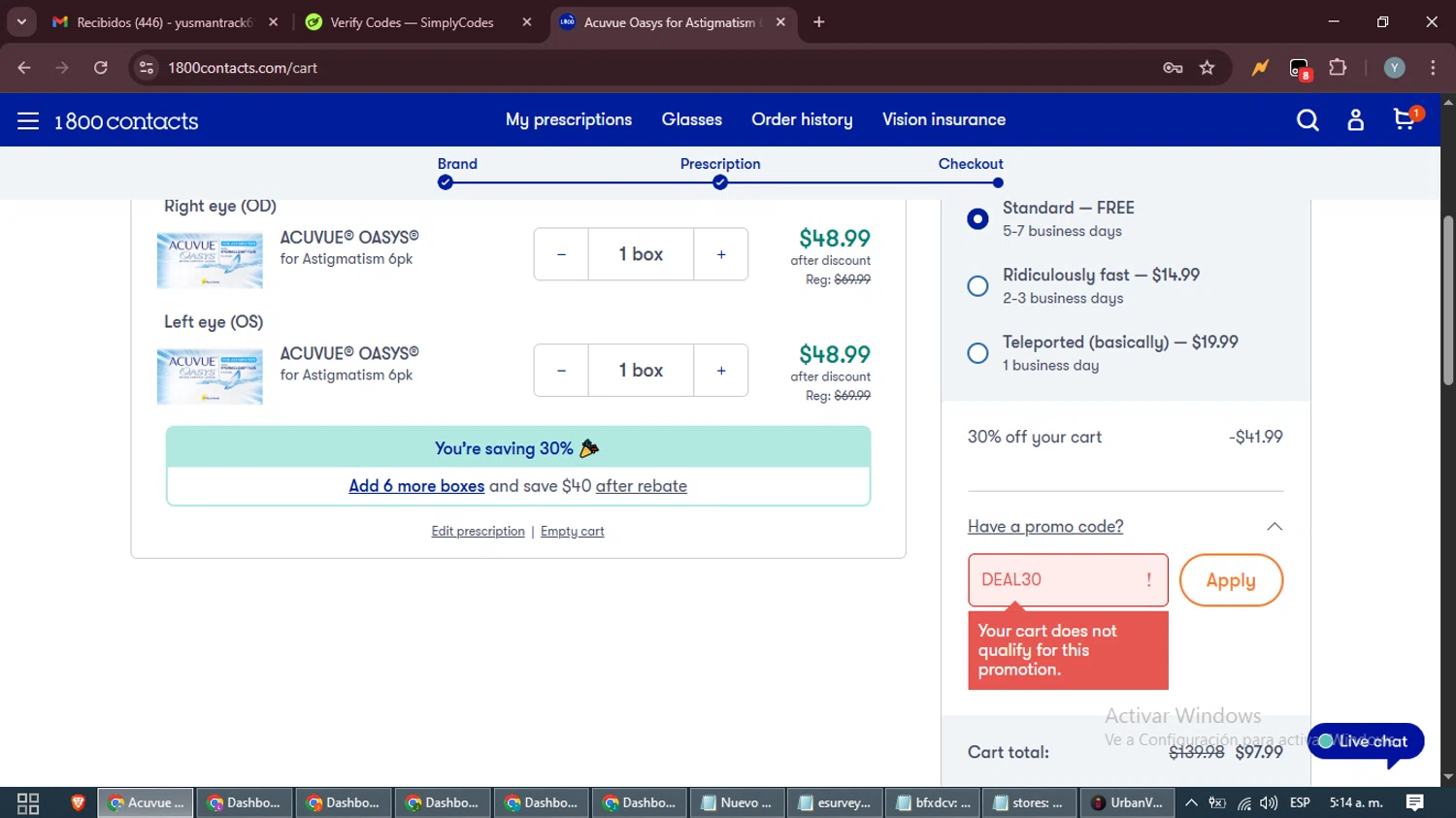Open Glasses menu item

(x=692, y=119)
